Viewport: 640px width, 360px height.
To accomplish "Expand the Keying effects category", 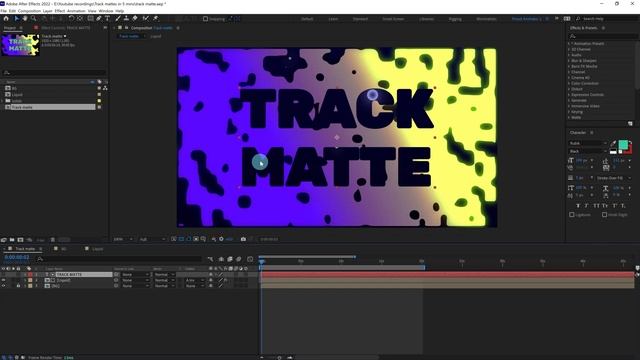I will point(569,111).
